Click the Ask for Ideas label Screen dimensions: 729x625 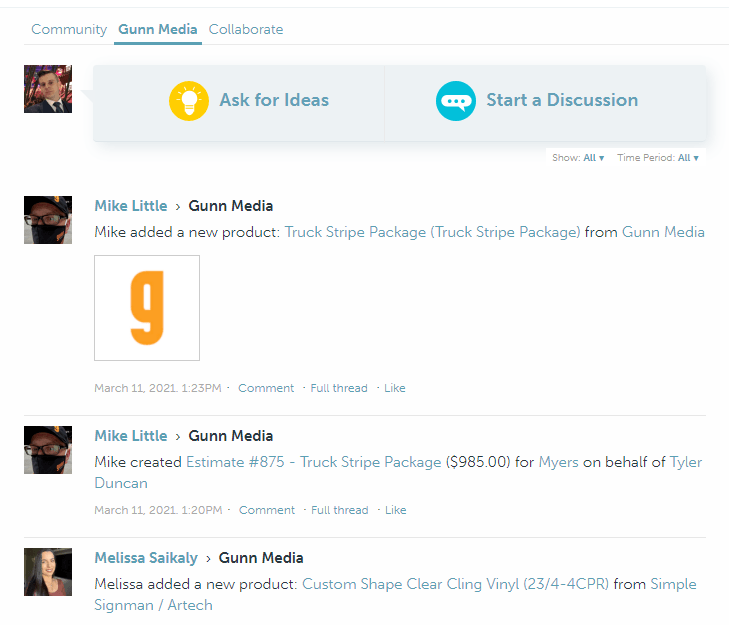(274, 100)
